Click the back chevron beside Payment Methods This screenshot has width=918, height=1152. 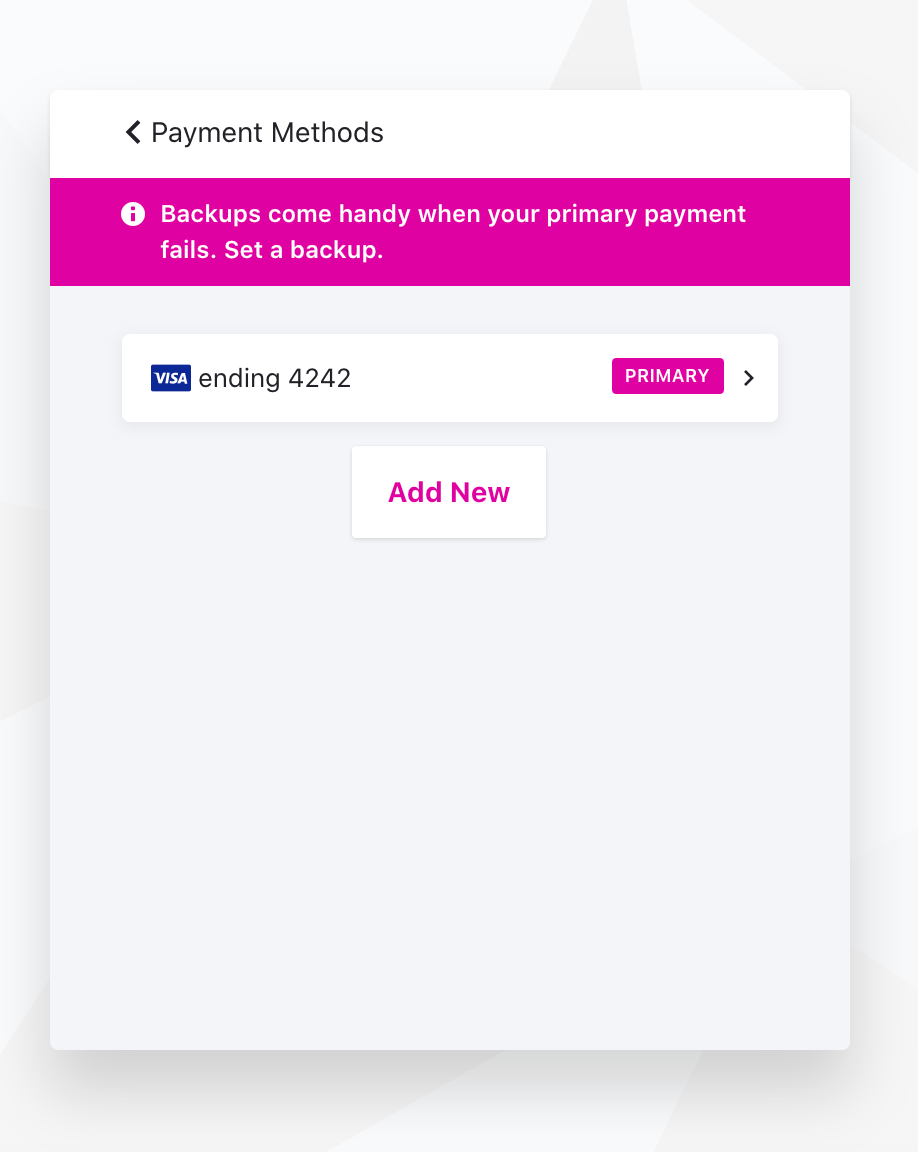click(x=133, y=133)
